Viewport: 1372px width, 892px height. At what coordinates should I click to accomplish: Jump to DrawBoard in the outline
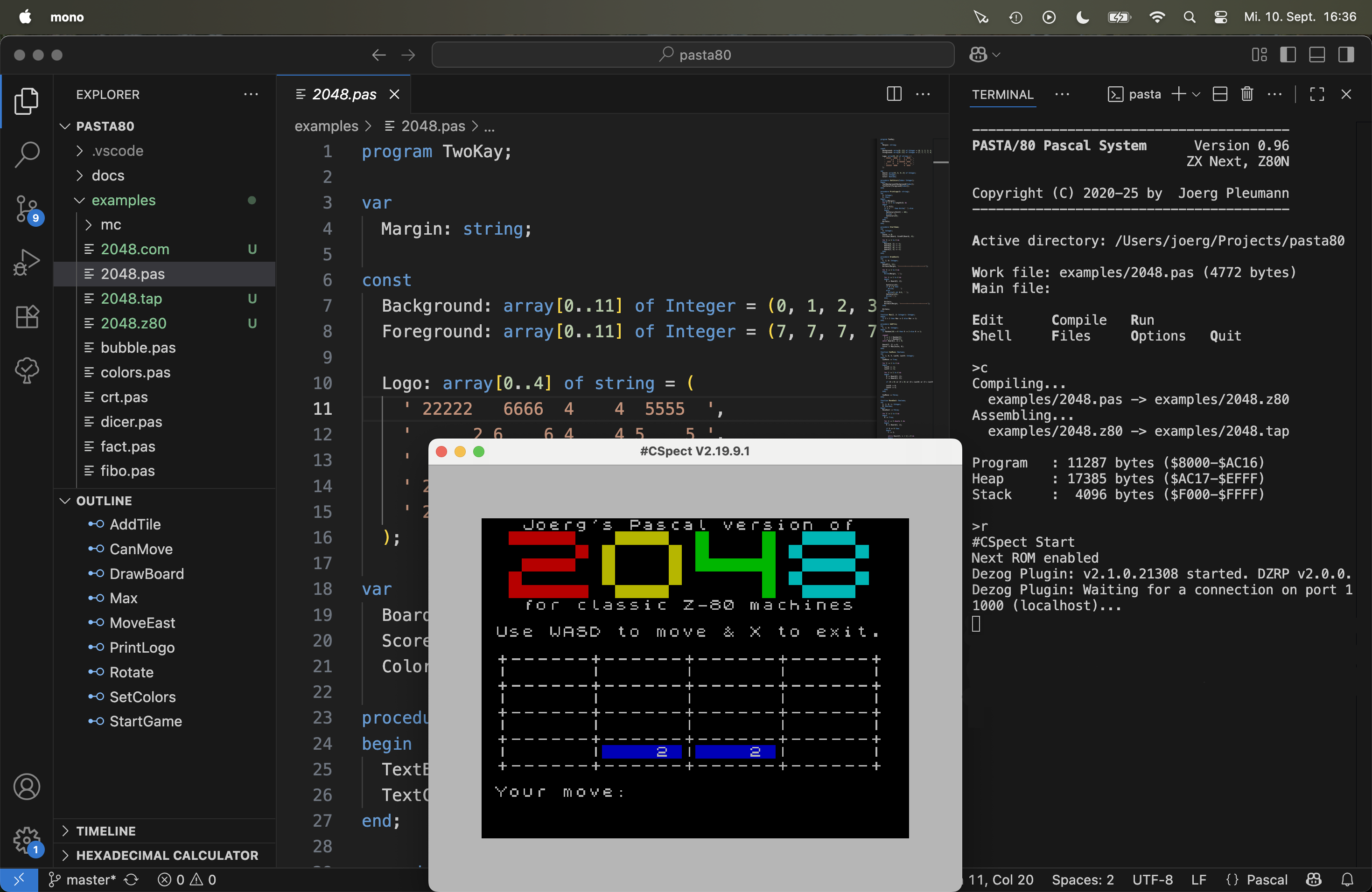tap(164, 574)
